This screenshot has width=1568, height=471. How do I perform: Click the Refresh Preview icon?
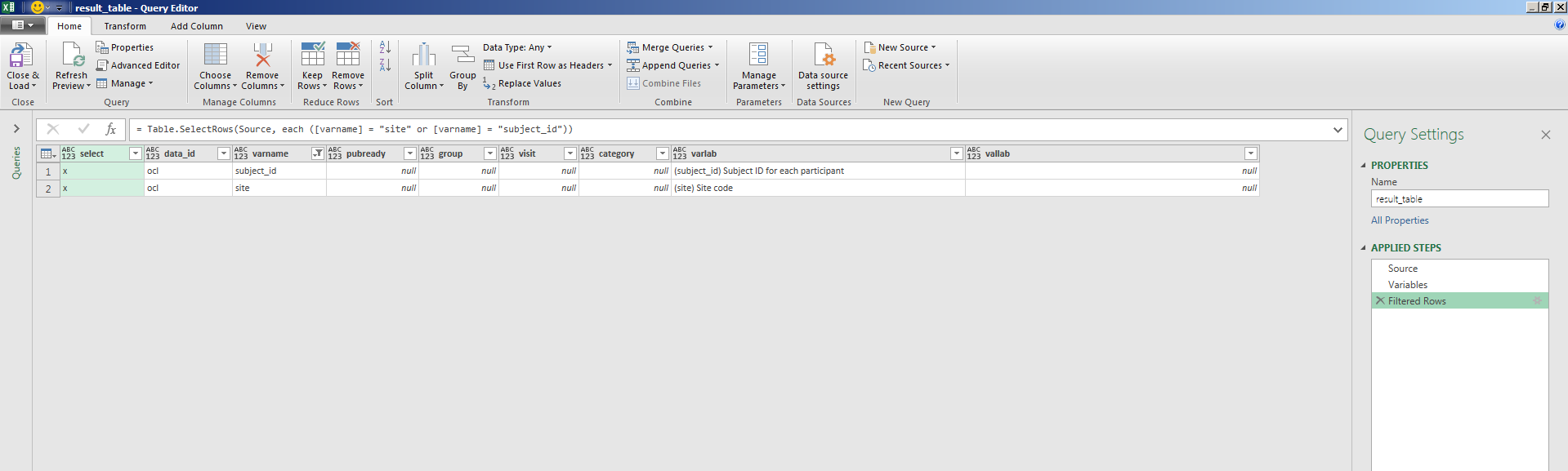[x=72, y=55]
